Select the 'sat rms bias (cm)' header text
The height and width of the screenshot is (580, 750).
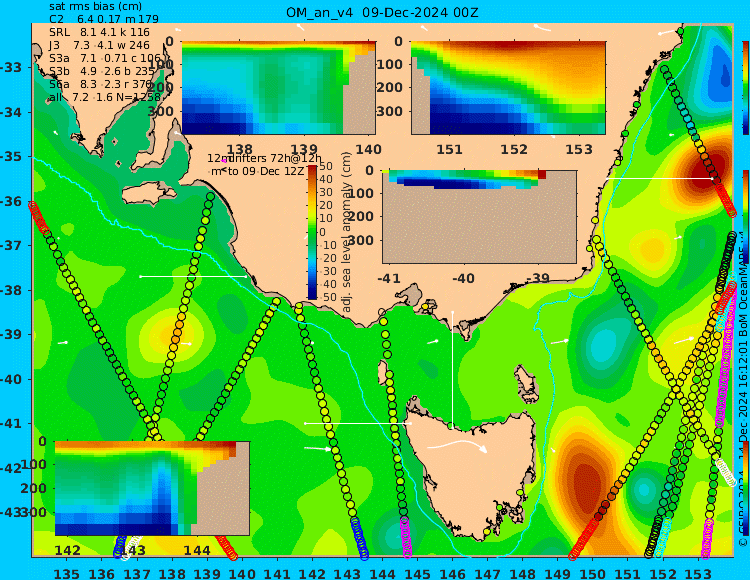point(95,6)
